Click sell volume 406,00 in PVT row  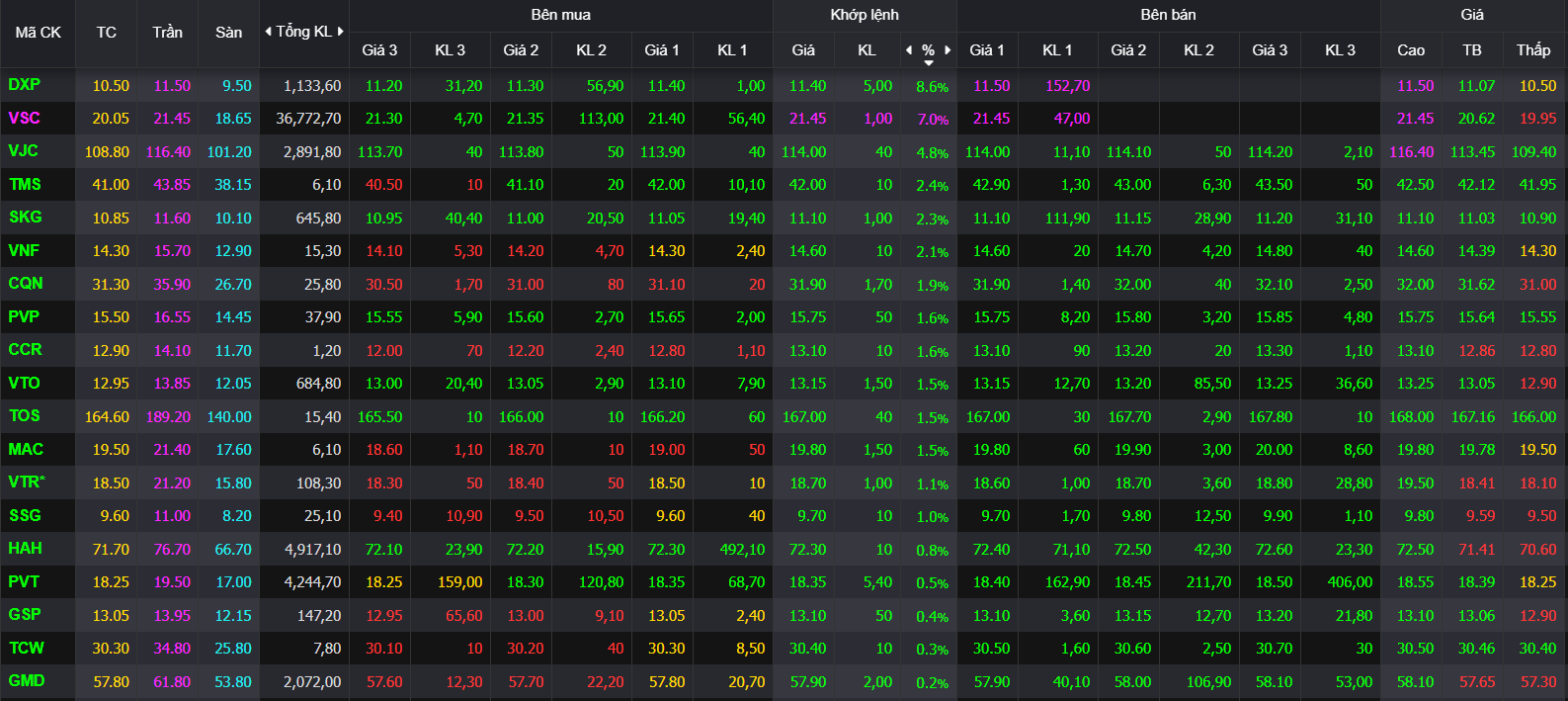tap(1350, 582)
